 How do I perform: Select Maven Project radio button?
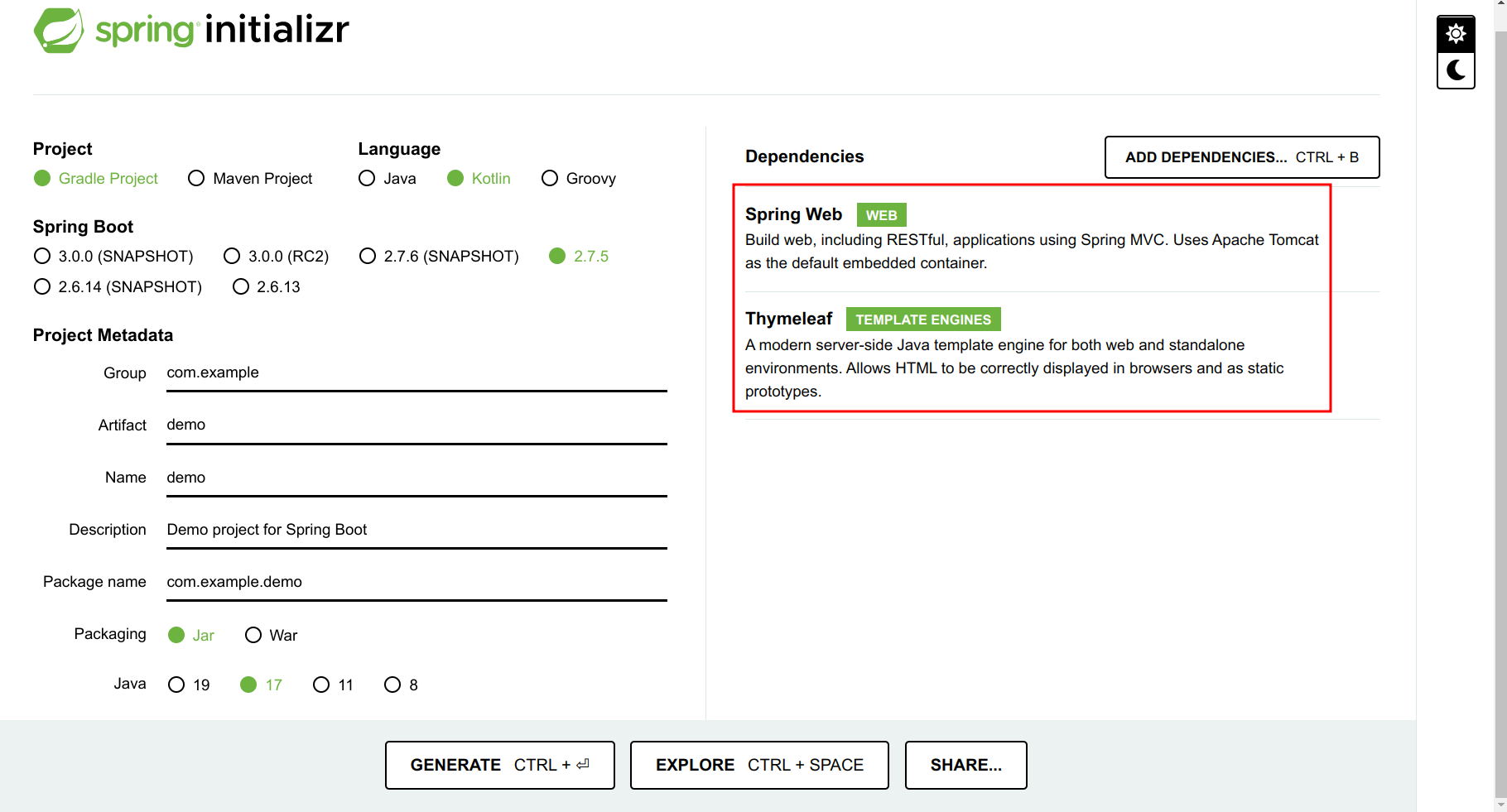coord(196,179)
